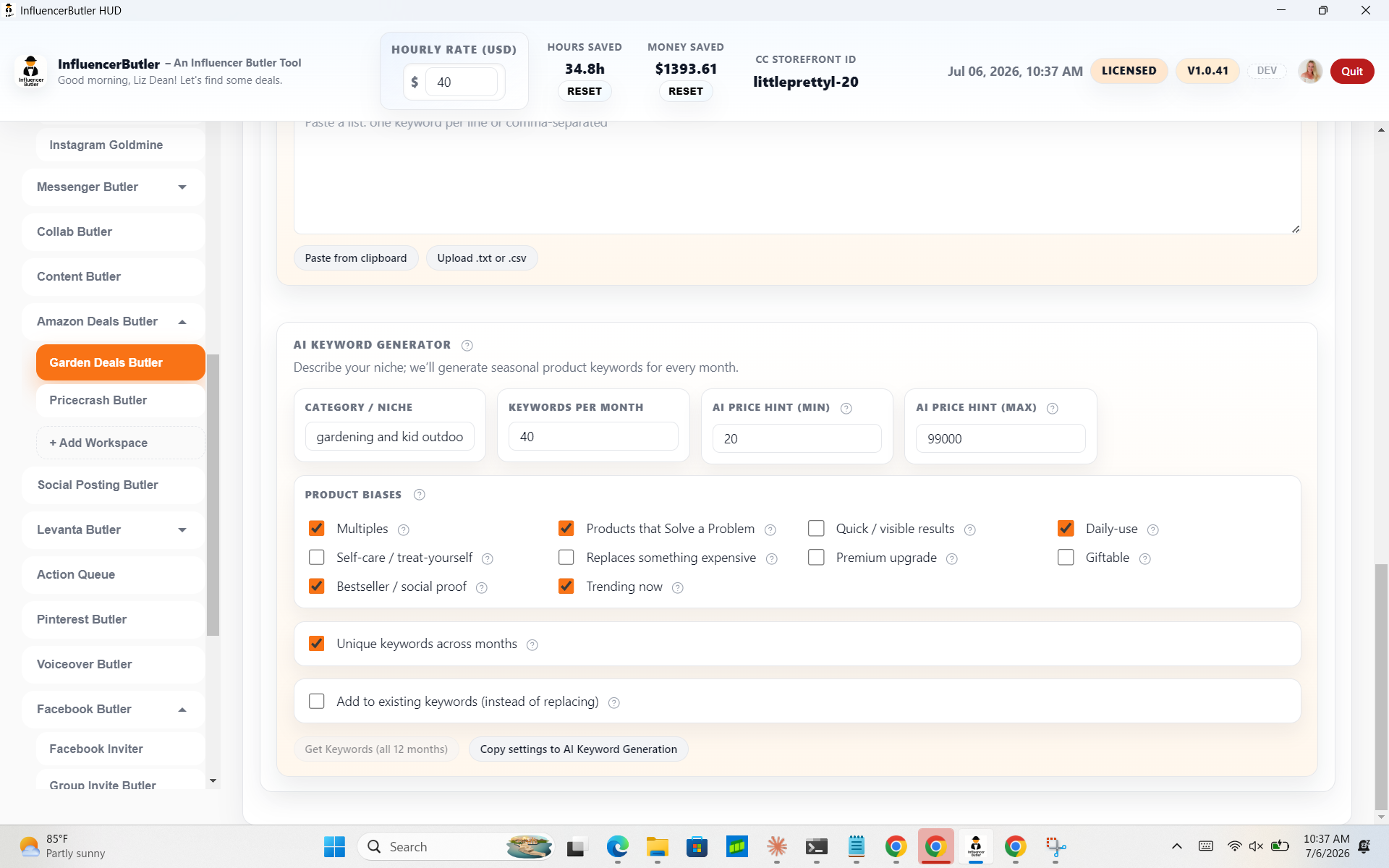Uncheck Trending now bias

click(566, 587)
